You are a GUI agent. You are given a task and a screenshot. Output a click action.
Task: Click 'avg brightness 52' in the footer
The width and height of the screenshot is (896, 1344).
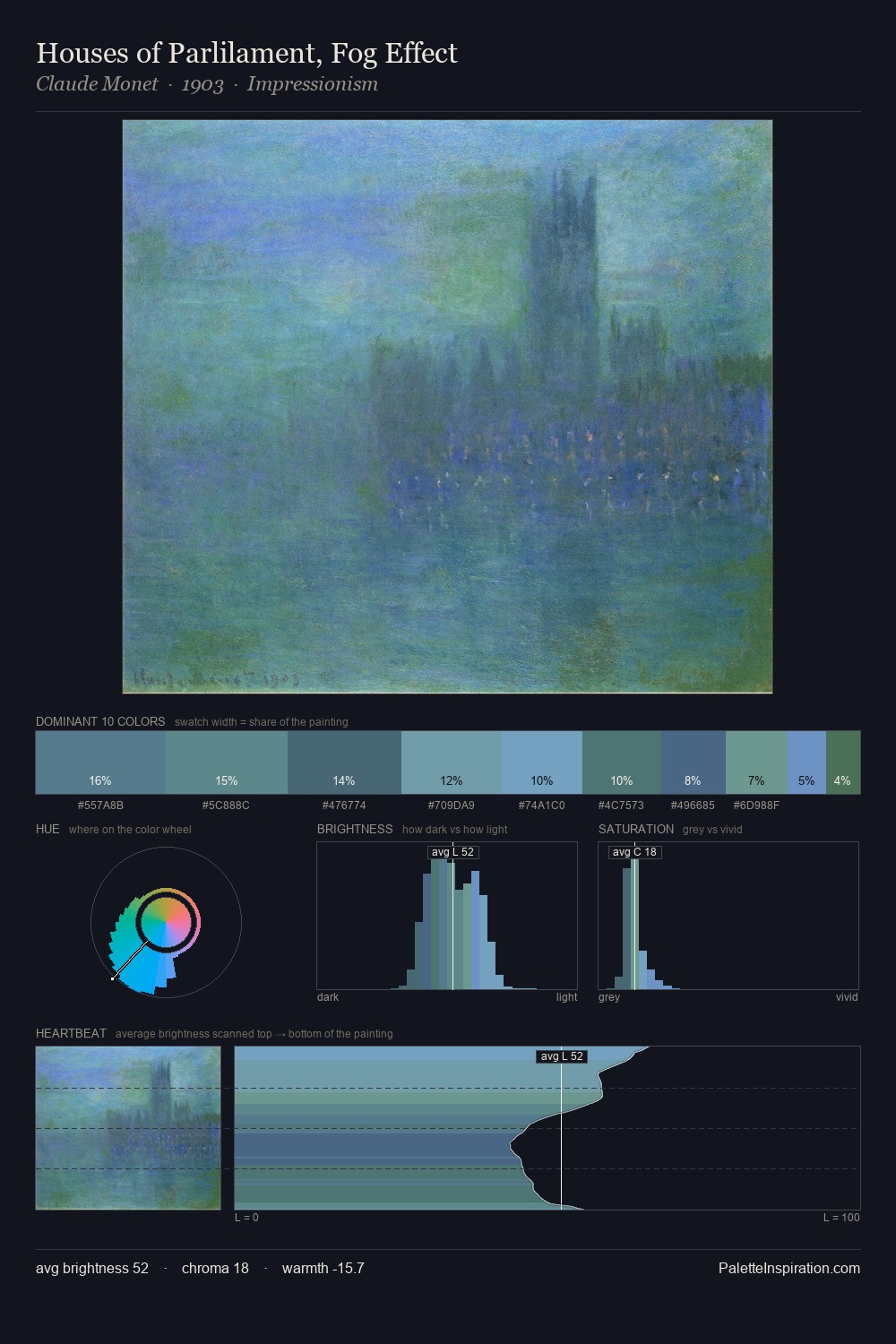(92, 1269)
